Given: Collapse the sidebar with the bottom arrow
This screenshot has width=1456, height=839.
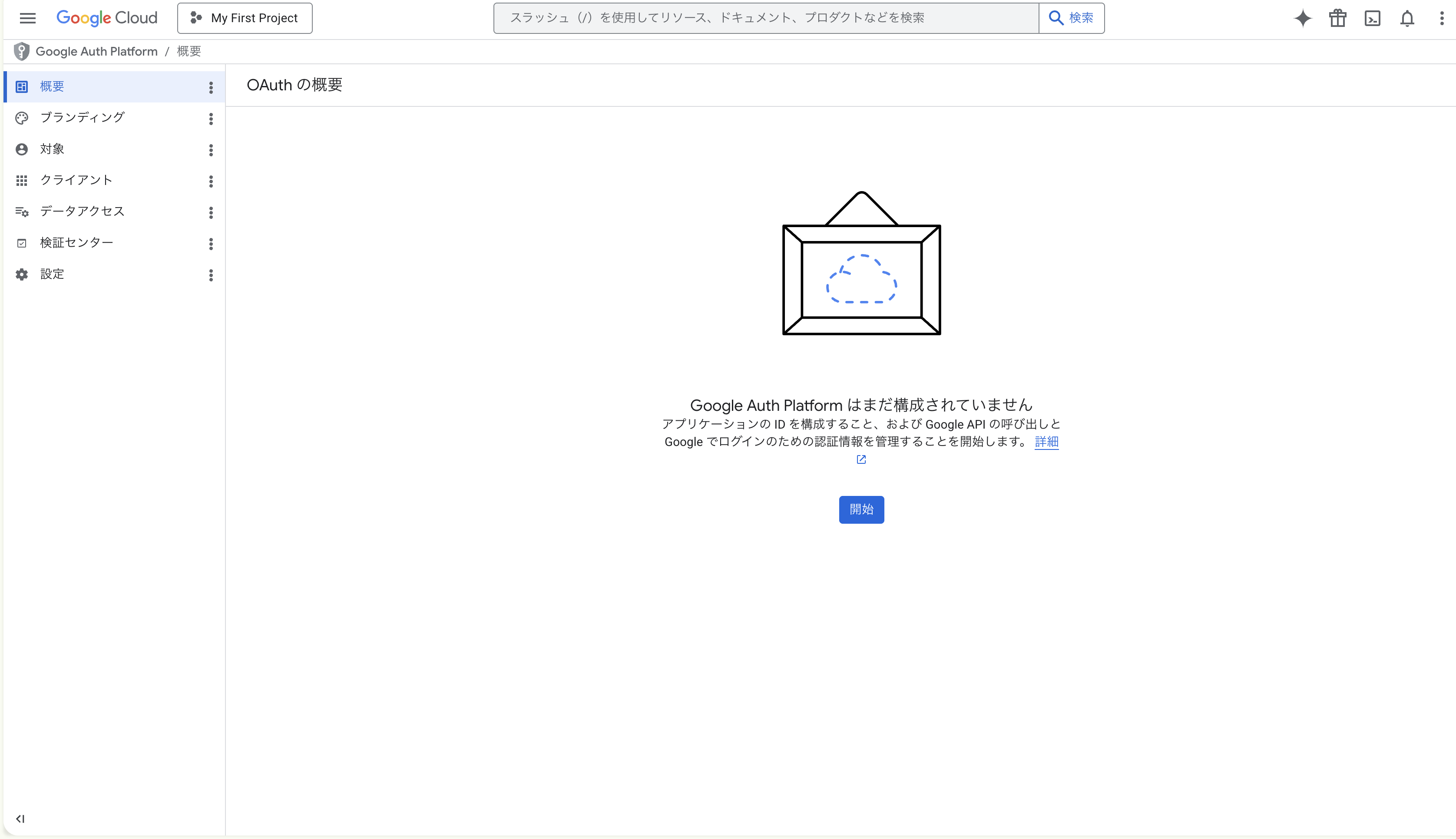Looking at the screenshot, I should [x=20, y=819].
